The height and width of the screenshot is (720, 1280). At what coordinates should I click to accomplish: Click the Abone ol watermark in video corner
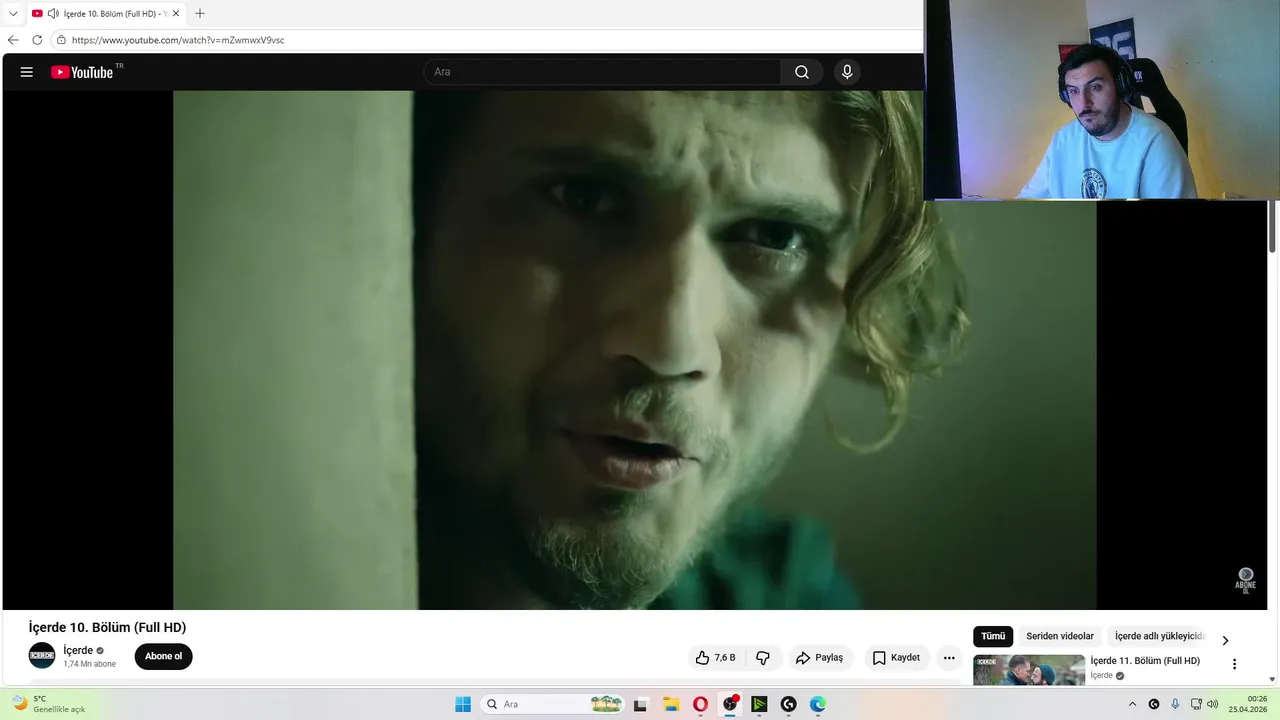(x=1246, y=580)
